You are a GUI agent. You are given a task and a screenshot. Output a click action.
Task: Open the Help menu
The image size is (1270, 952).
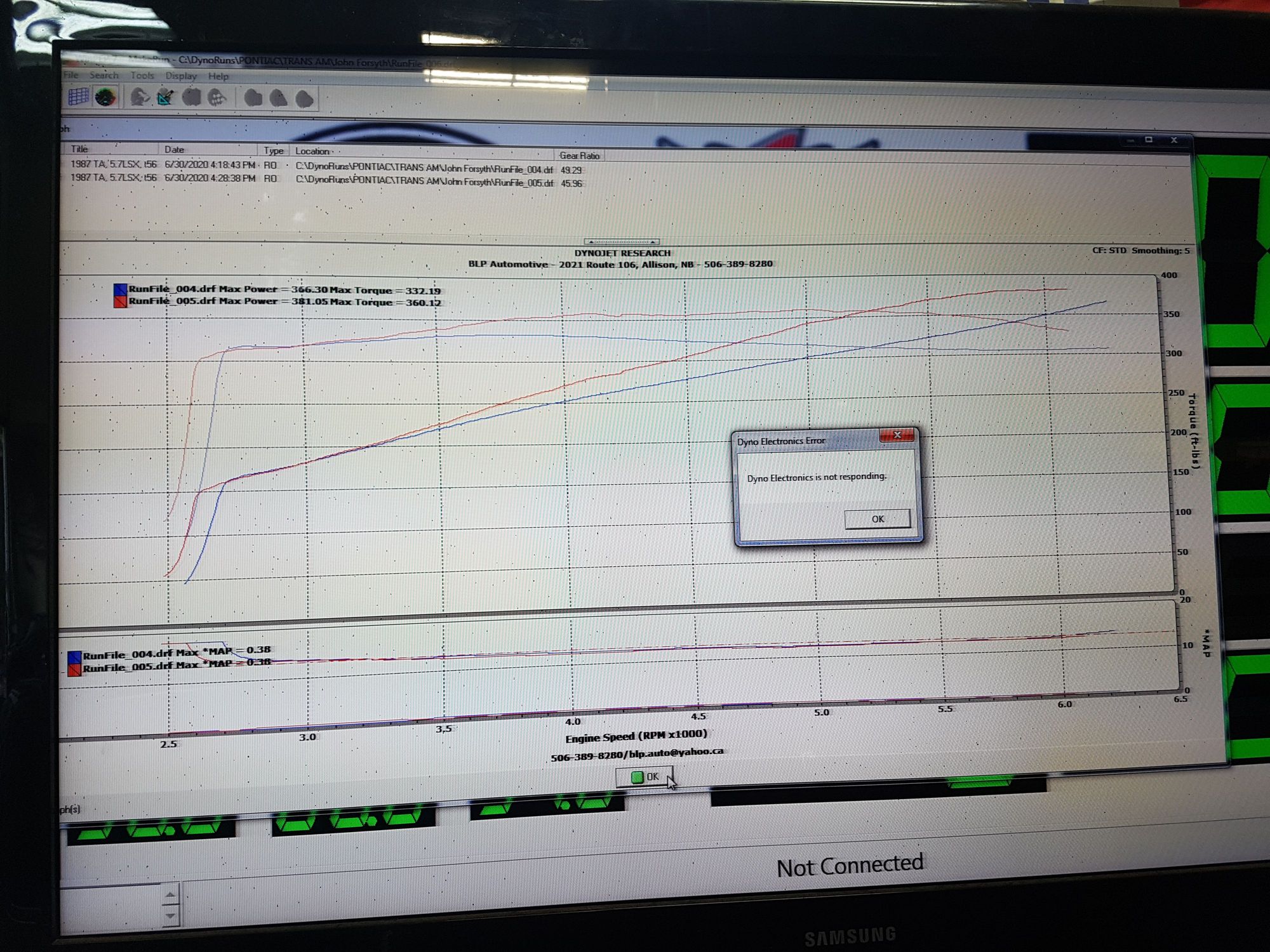tap(218, 76)
